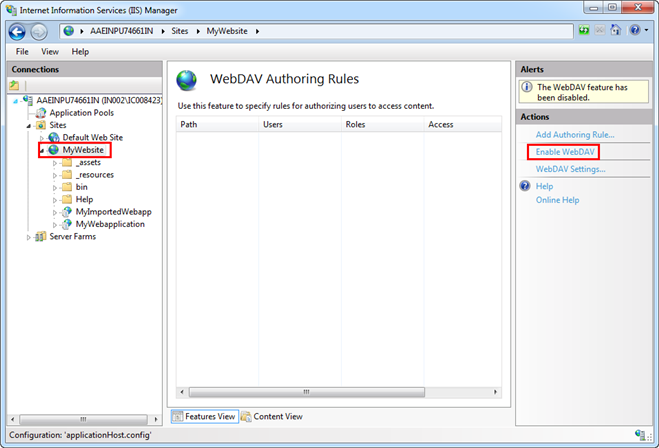Click the Home icon in the address bar

pyautogui.click(x=616, y=31)
